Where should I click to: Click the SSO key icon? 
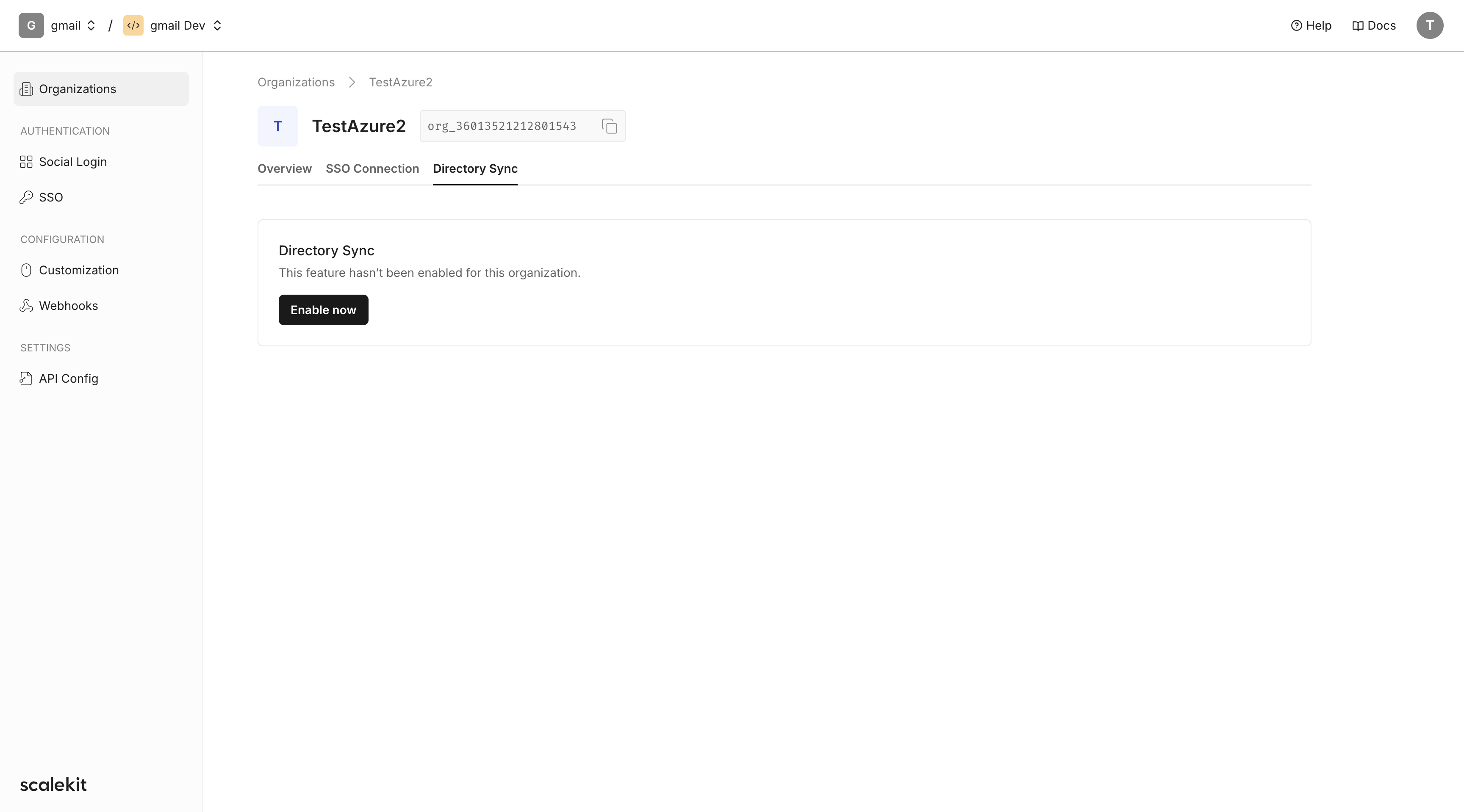point(26,198)
